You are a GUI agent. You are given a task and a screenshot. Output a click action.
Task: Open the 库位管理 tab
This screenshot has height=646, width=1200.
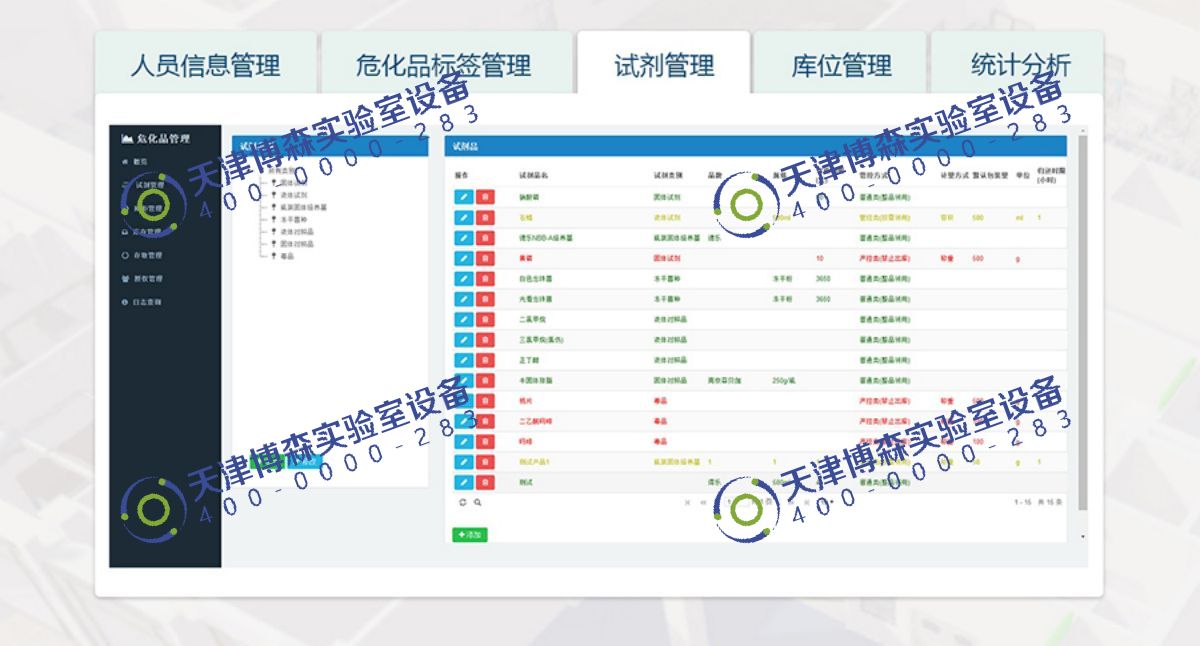click(x=840, y=66)
